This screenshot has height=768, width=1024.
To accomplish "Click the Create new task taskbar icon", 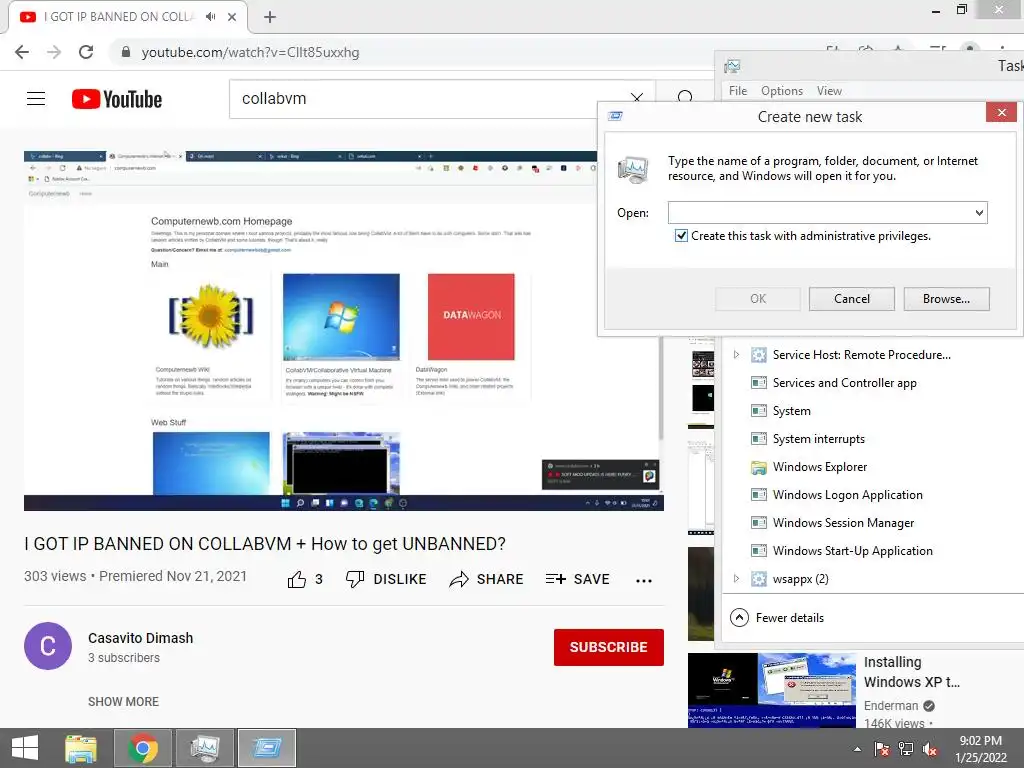I will tap(267, 748).
